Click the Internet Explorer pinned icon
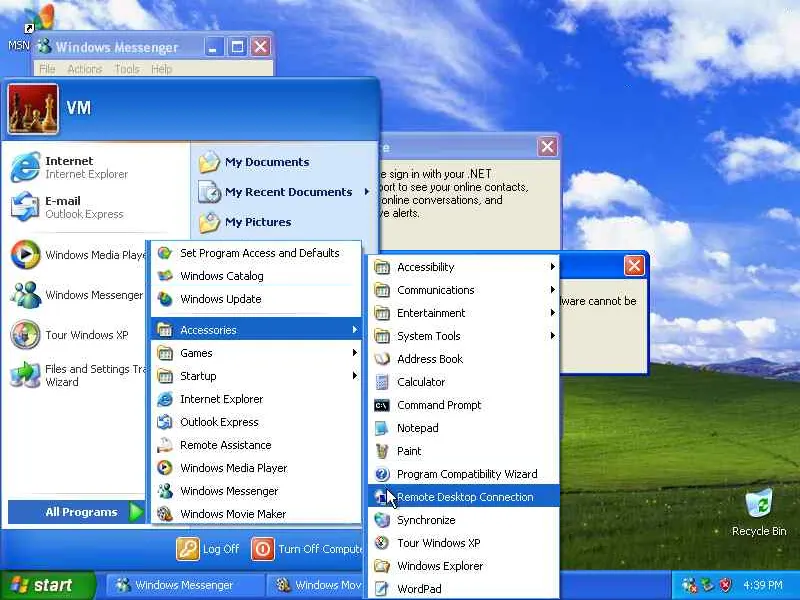The height and width of the screenshot is (600, 800). pos(25,167)
